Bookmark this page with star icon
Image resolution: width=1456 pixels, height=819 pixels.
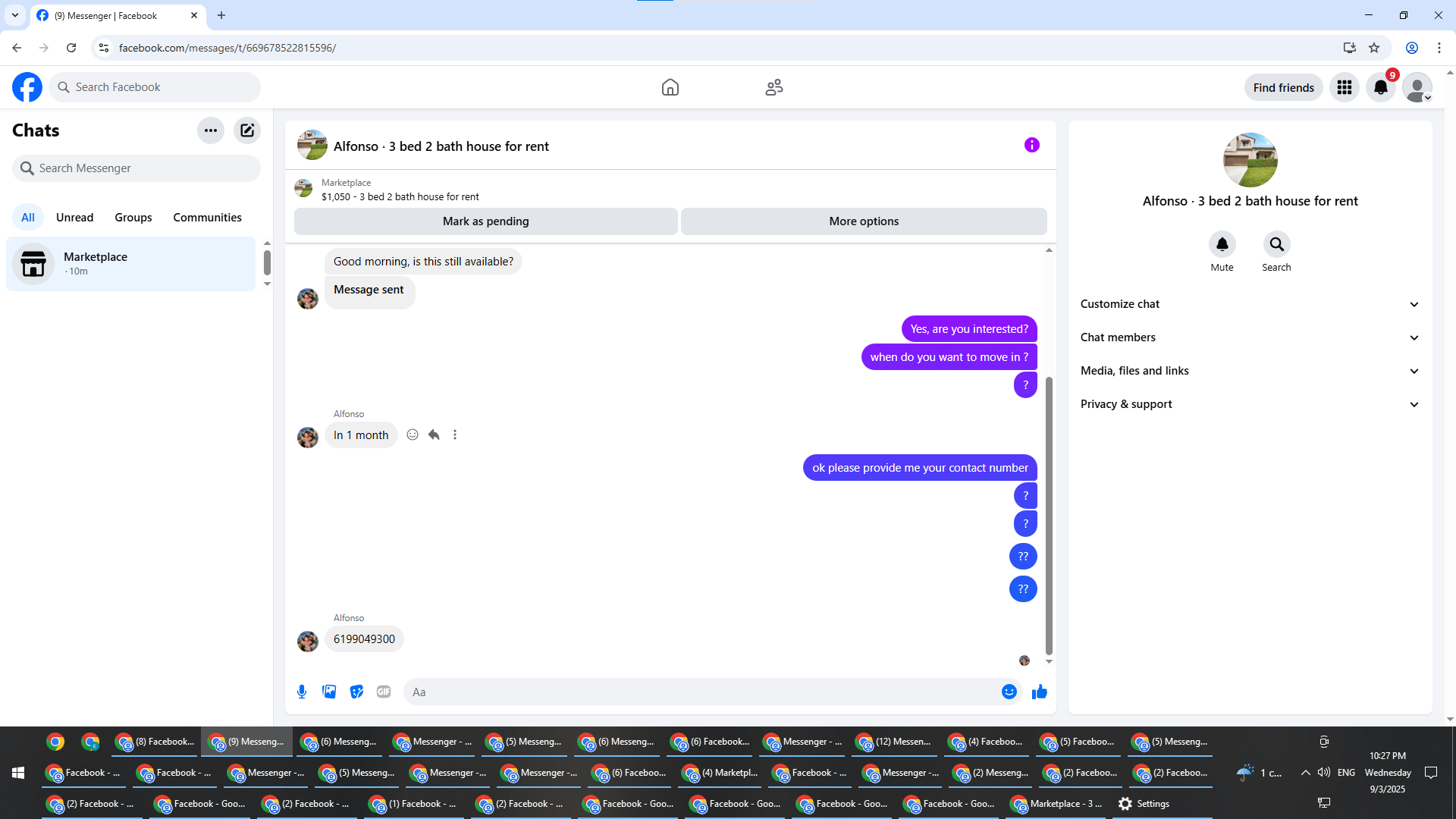click(x=1374, y=48)
